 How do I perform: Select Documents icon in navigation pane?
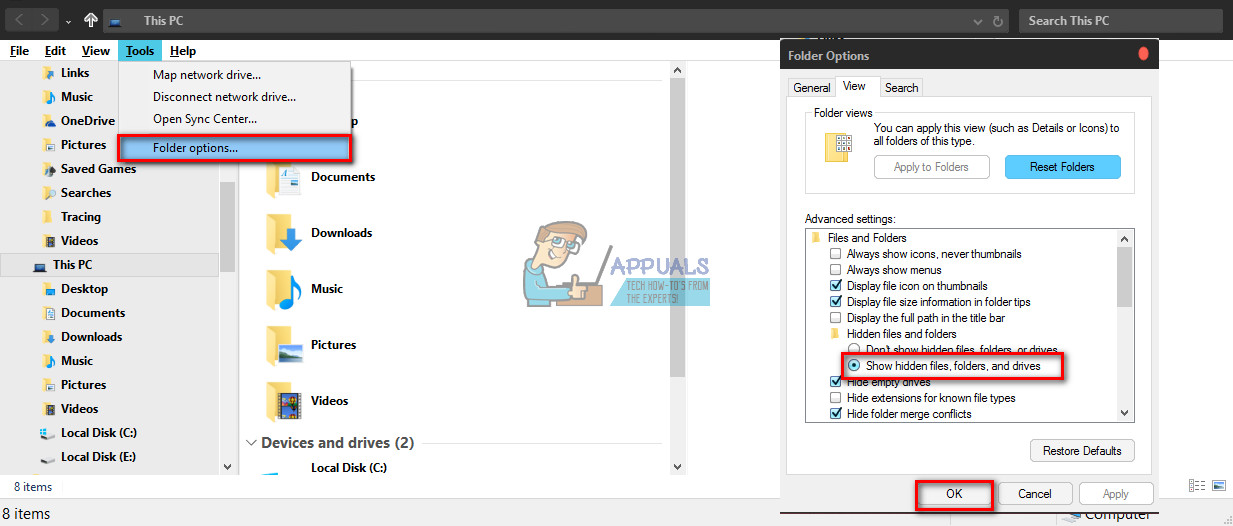49,313
